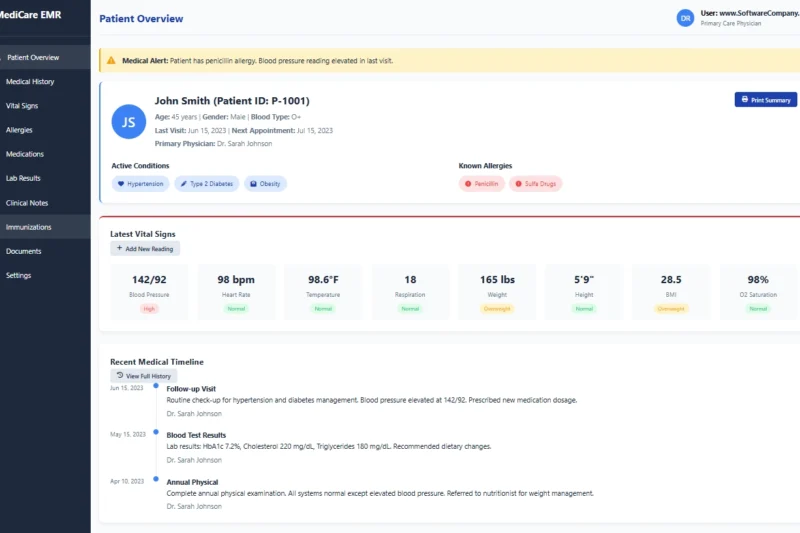800x533 pixels.
Task: Click the May 15, 2023 timeline marker dot
Action: (156, 432)
